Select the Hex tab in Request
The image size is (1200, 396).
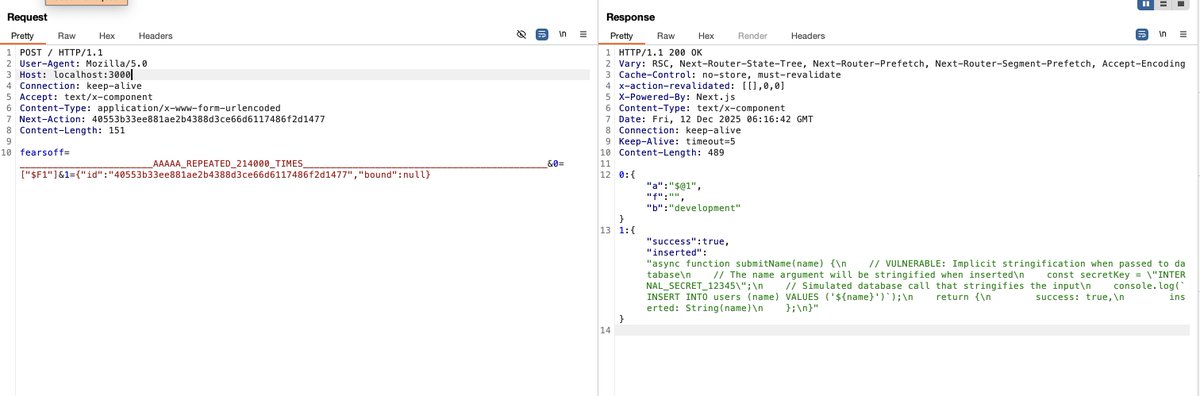[107, 35]
